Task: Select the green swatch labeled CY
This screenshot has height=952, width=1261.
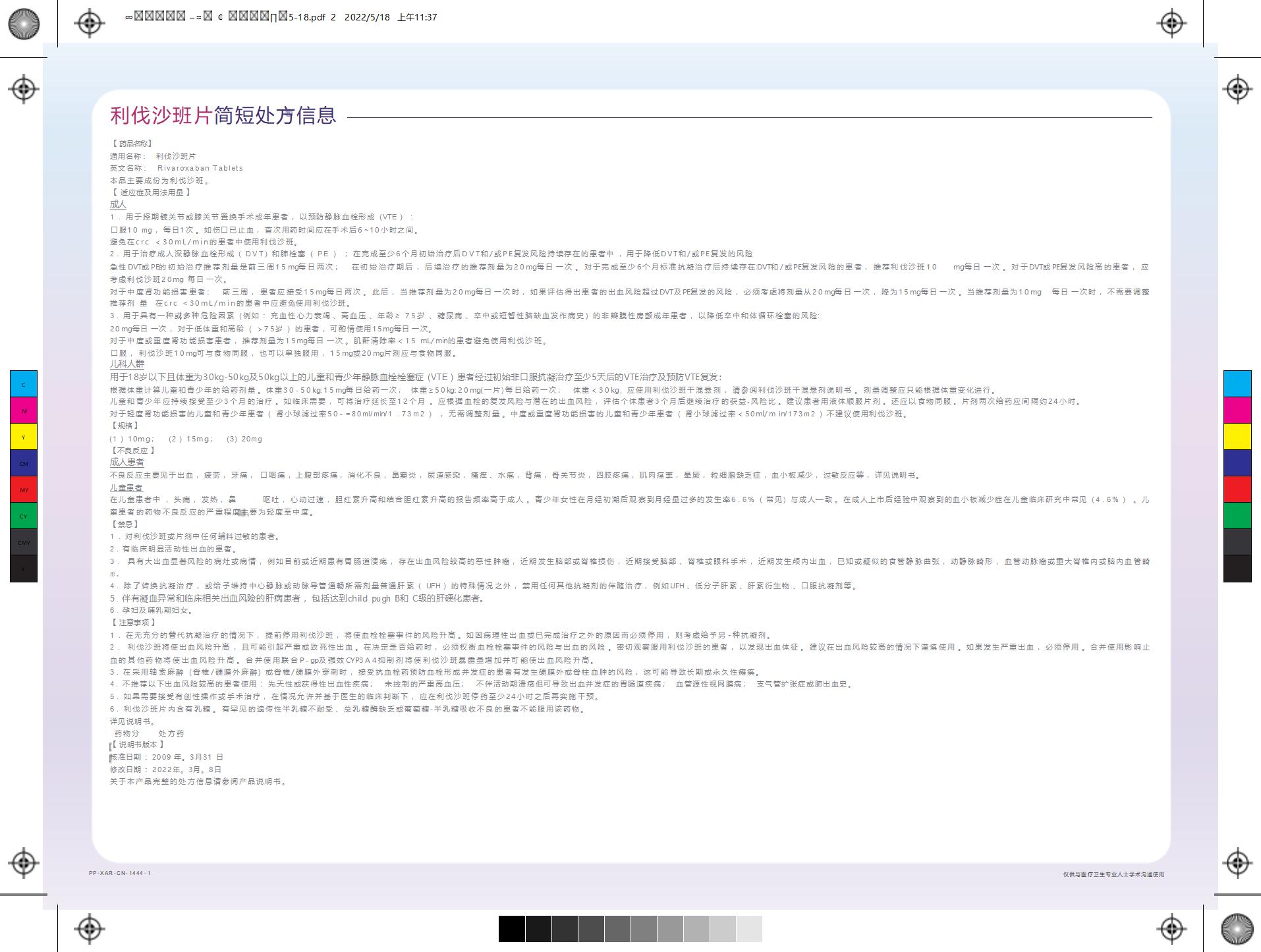Action: pos(24,516)
